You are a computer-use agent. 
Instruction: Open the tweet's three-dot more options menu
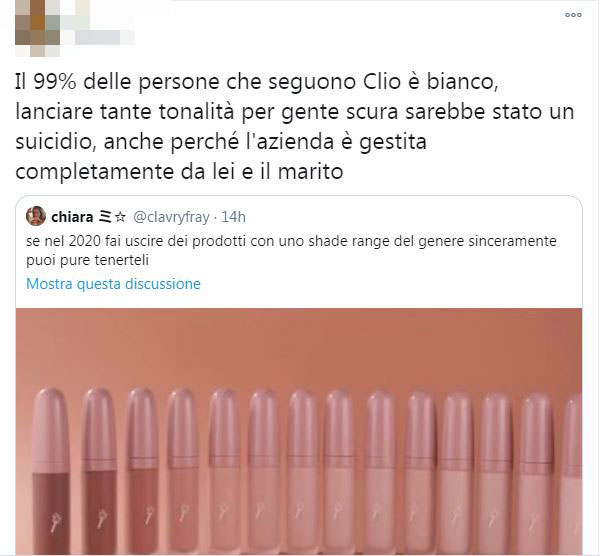tap(573, 15)
